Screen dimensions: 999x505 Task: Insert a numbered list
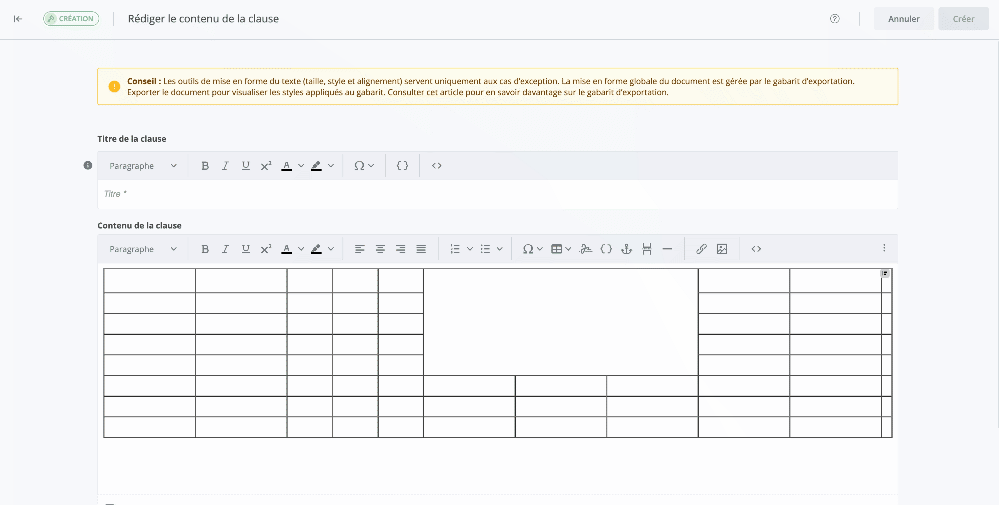point(455,249)
